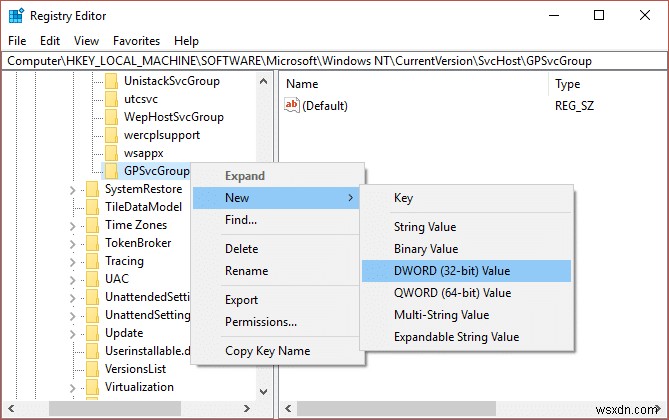Click the Virtualization folder icon

(x=93, y=387)
